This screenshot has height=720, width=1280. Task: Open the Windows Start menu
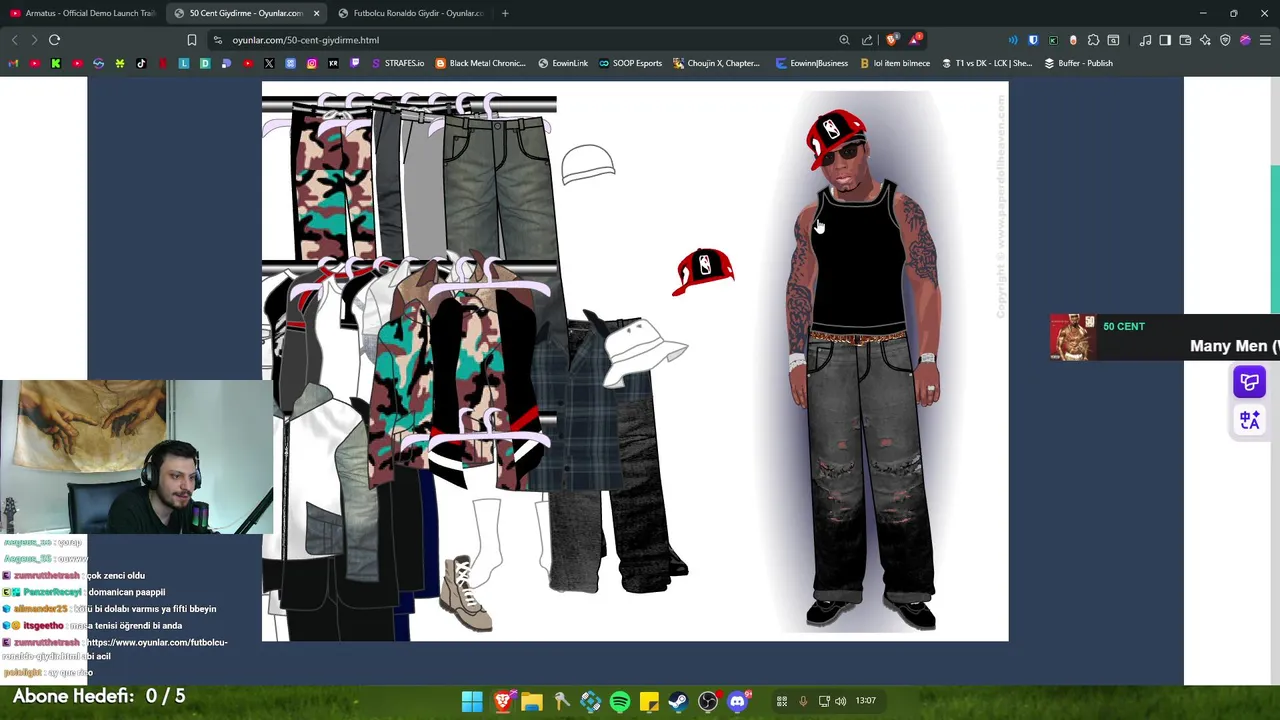(472, 701)
